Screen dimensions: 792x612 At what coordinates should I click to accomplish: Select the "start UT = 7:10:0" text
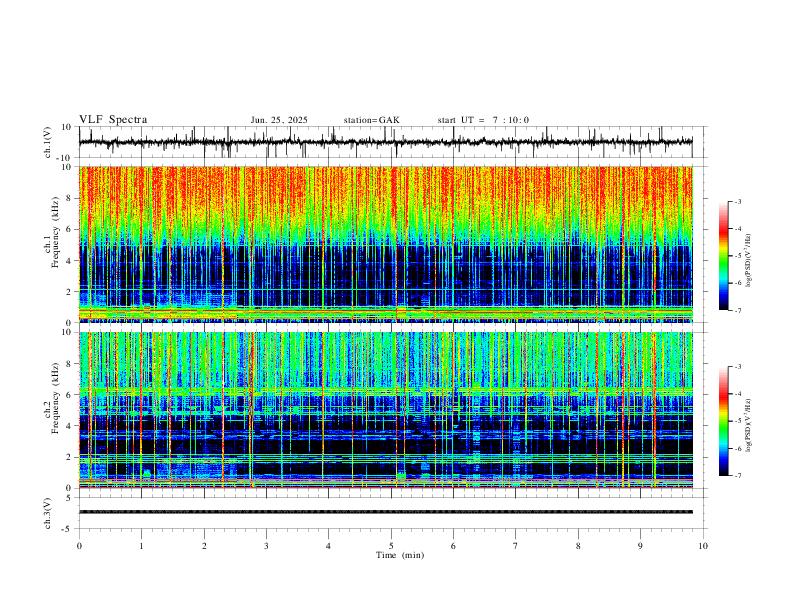483,120
